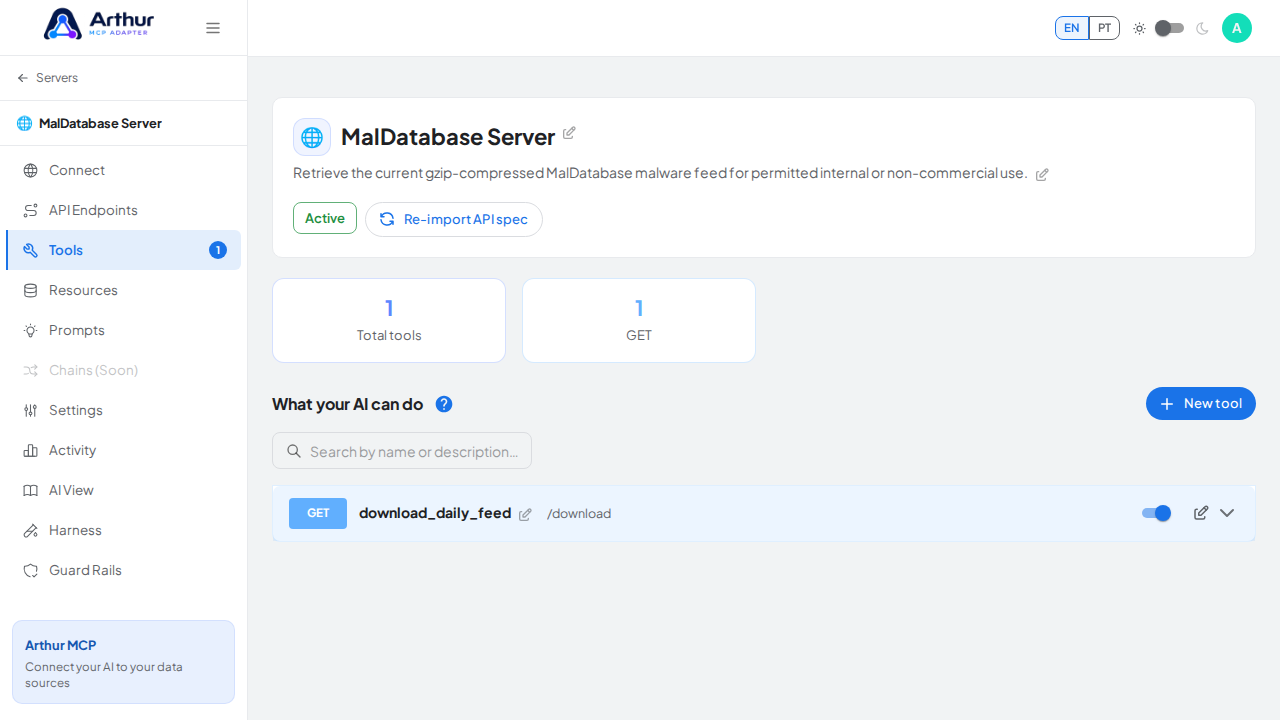Open the Resources section
Screen dimensions: 1280x720
tap(123, 290)
